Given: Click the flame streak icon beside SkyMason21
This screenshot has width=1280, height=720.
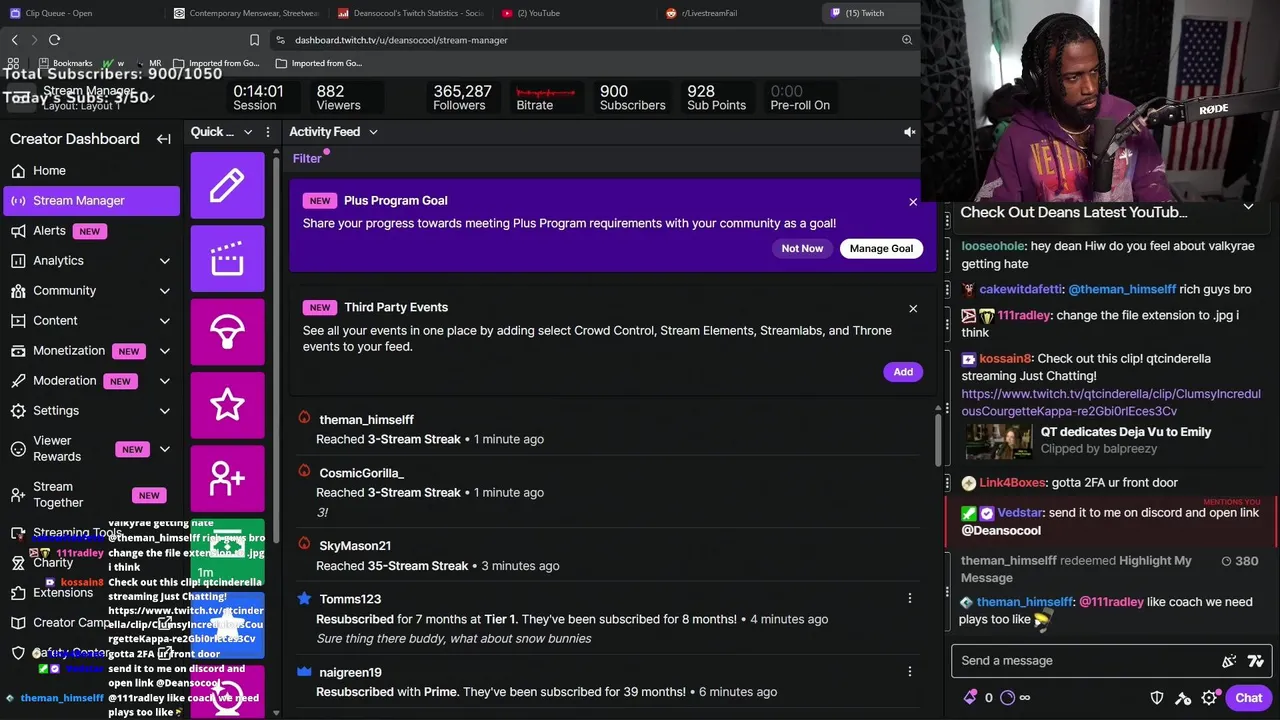Looking at the screenshot, I should click(x=304, y=544).
